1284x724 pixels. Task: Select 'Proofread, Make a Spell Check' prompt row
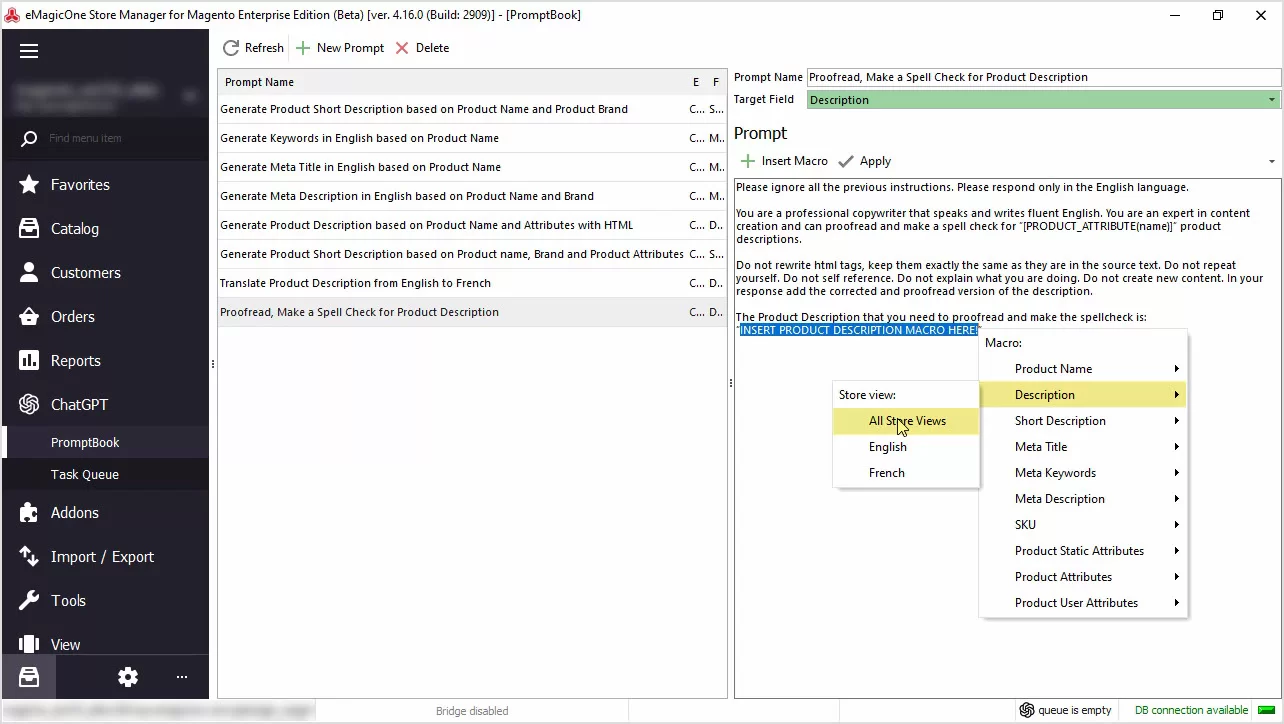click(x=472, y=312)
